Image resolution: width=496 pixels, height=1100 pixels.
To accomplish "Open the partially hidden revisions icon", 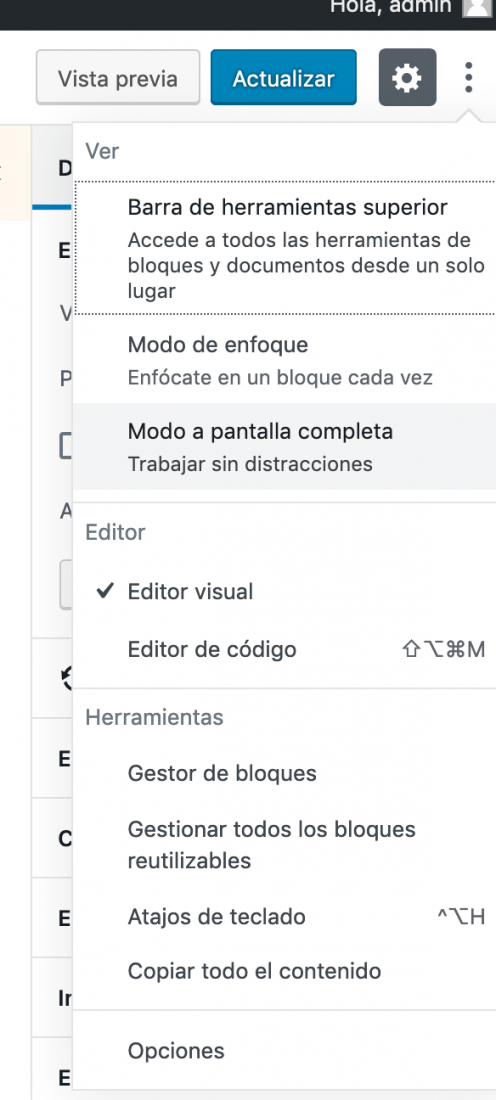I will [x=67, y=678].
